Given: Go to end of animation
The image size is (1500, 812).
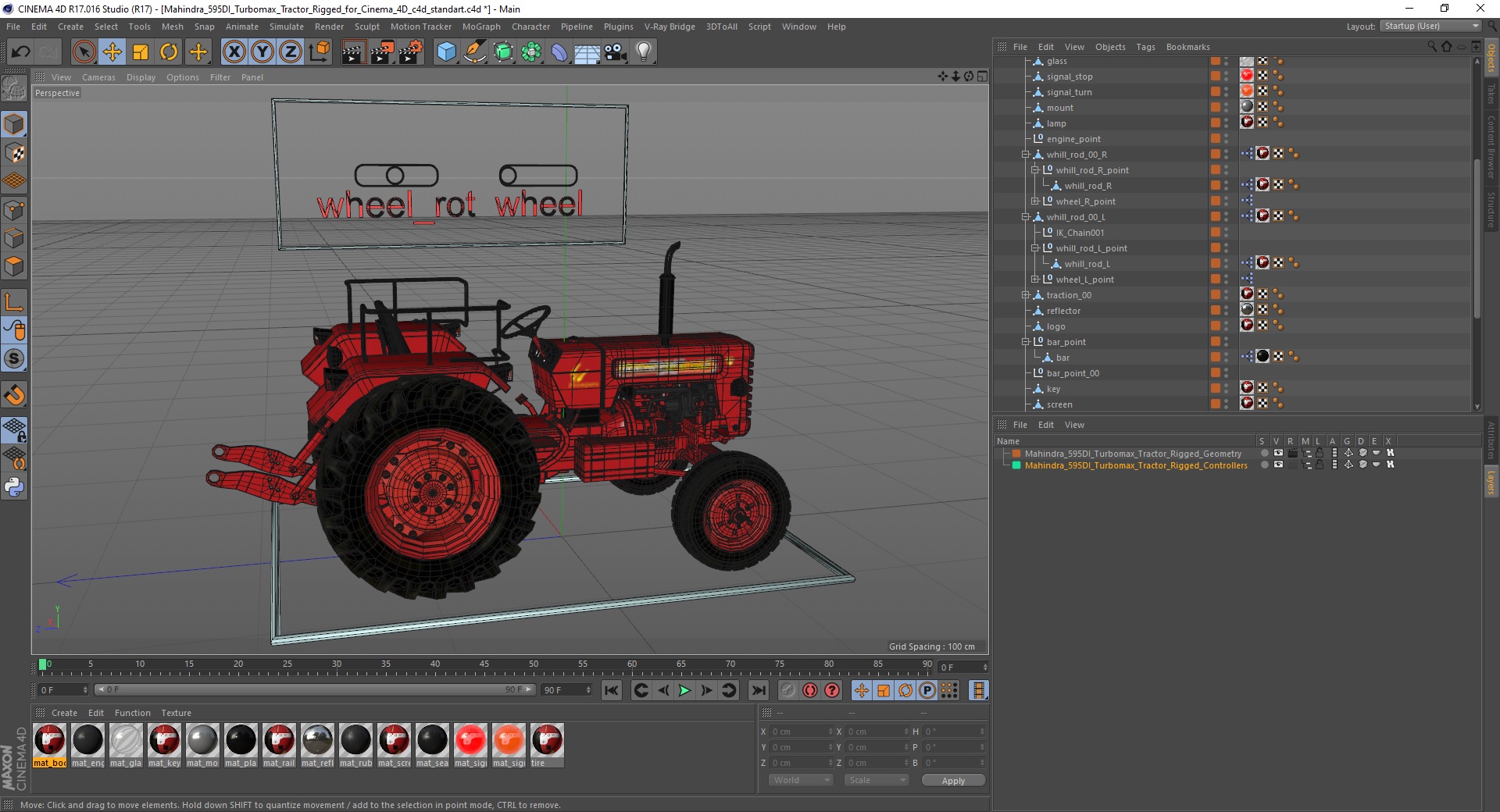Looking at the screenshot, I should click(758, 690).
